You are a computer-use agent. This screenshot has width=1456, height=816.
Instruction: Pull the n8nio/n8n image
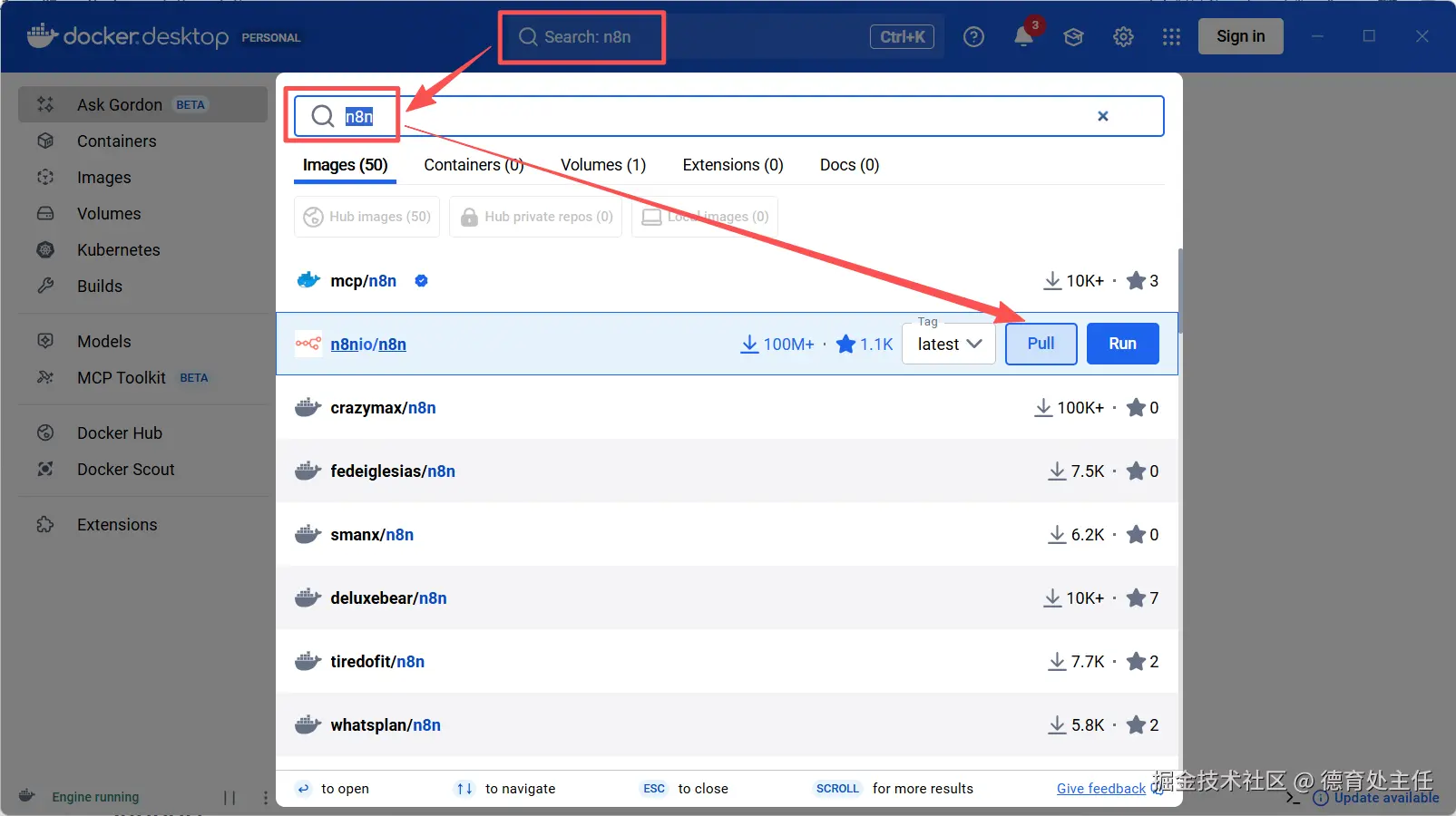(x=1041, y=344)
